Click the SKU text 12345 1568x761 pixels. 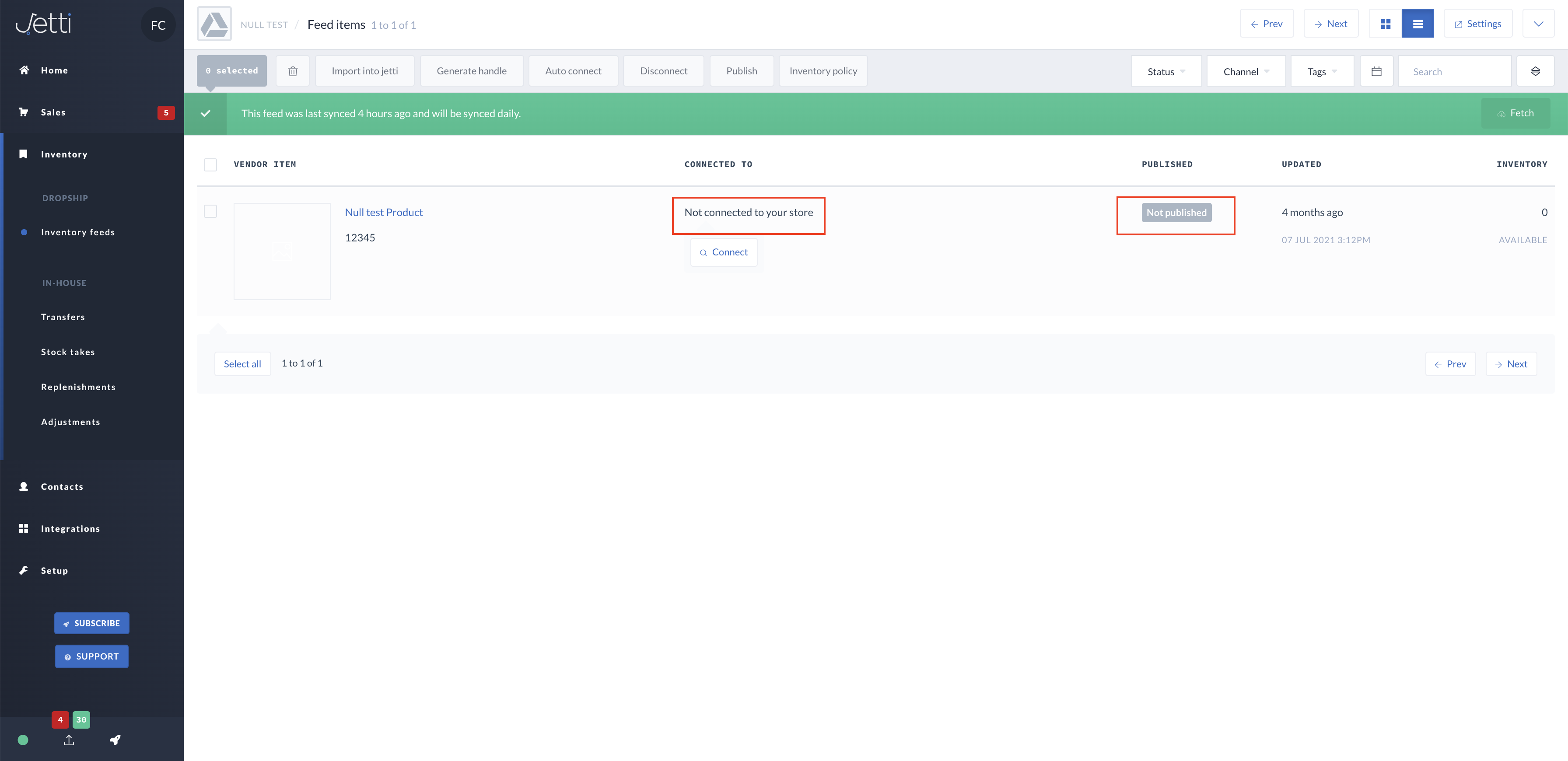pos(360,238)
